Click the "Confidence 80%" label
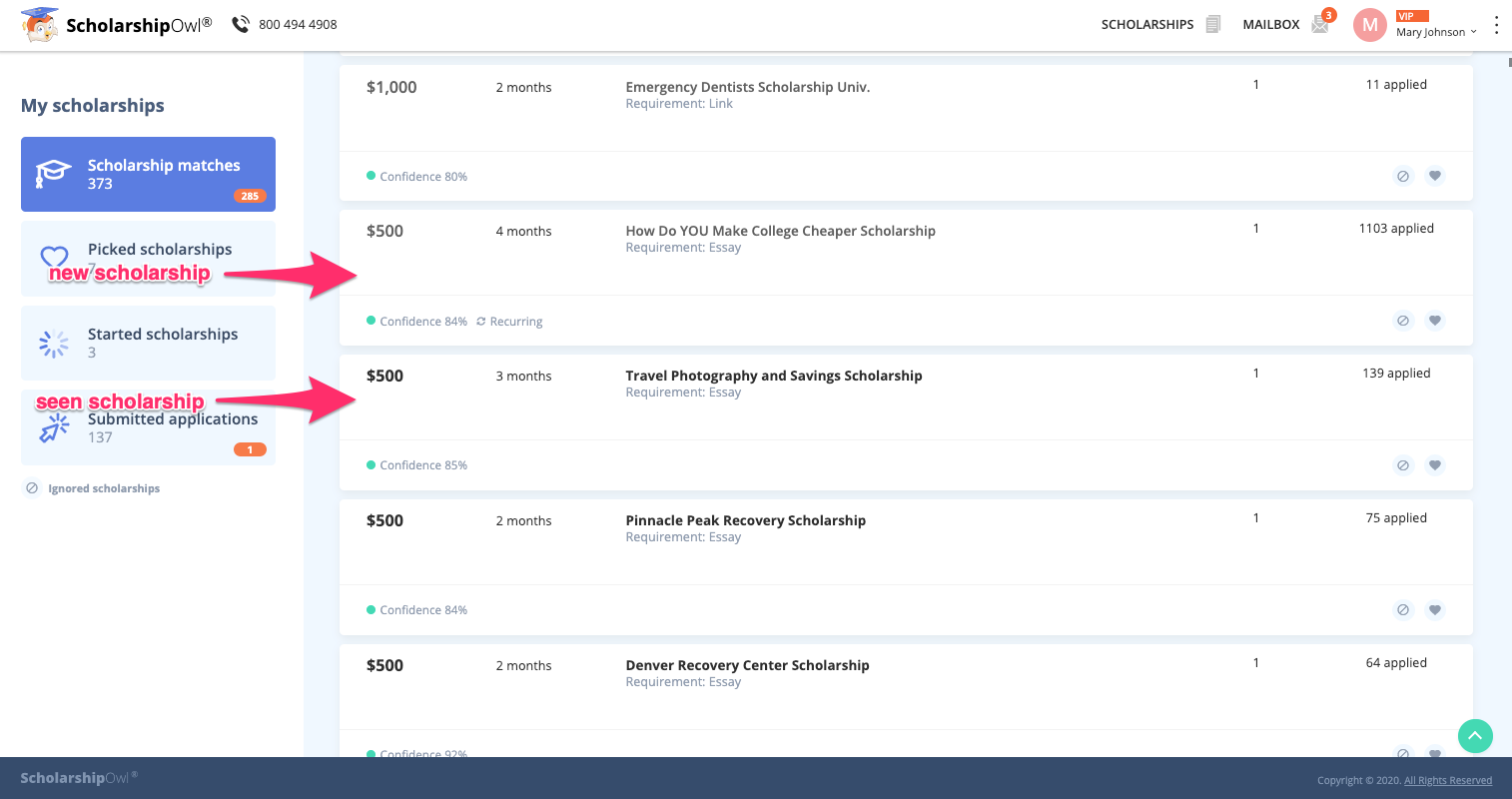 click(423, 177)
